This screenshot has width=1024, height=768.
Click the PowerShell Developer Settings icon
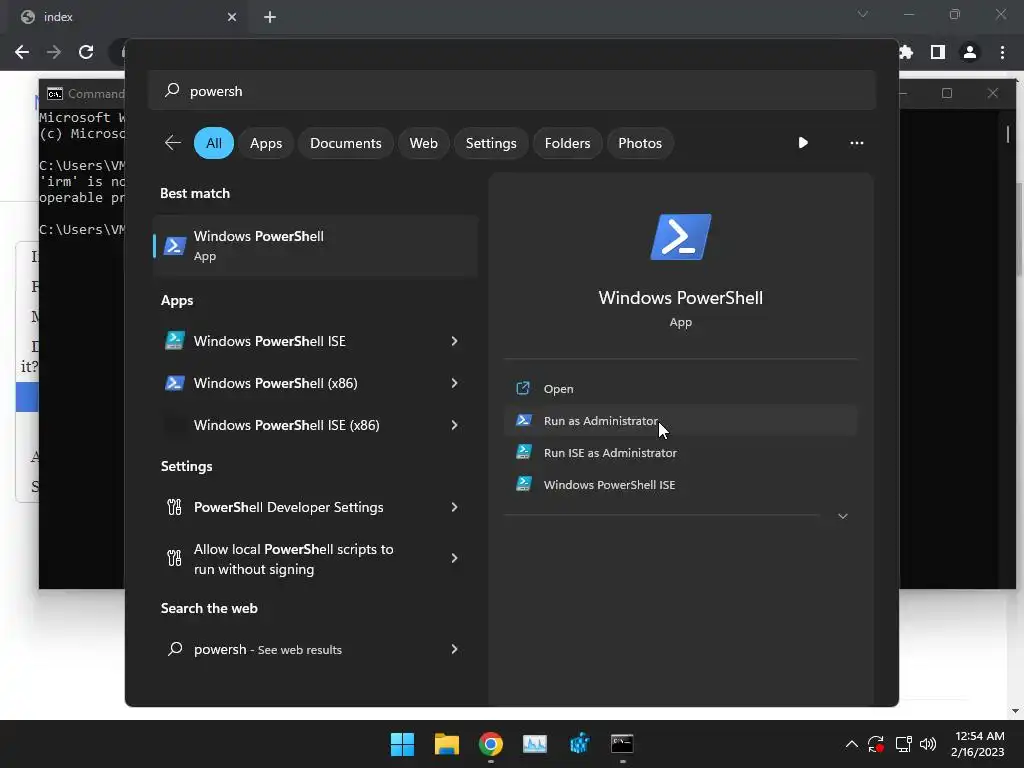tap(174, 507)
